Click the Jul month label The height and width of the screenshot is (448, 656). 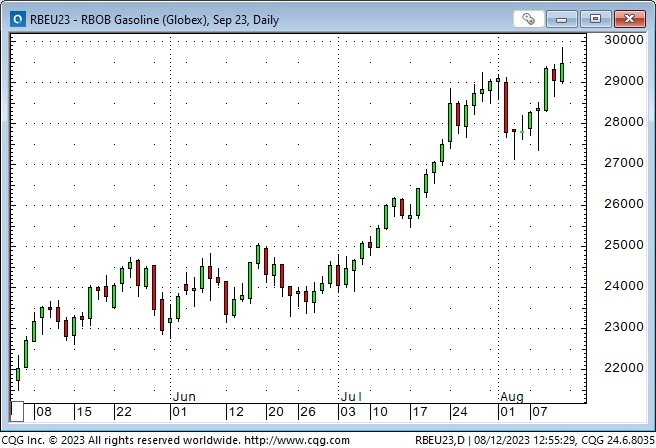tap(351, 396)
